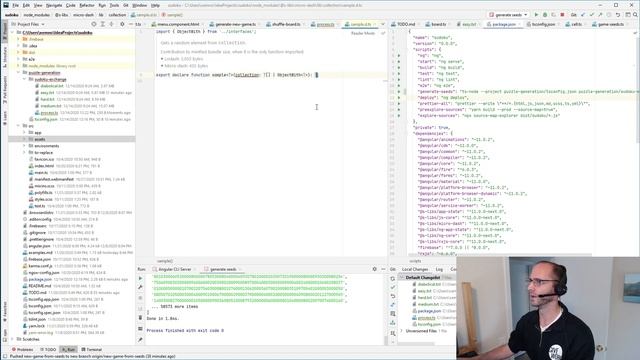Click the Structure side tool window button
This screenshot has width=640, height=360.
coord(4,57)
